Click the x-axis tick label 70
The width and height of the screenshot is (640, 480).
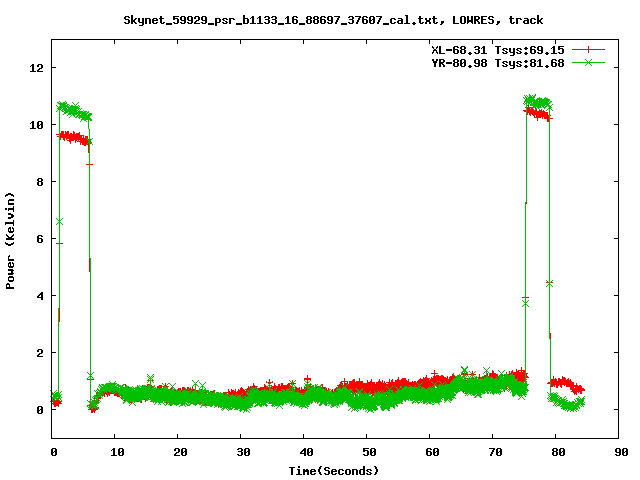click(495, 452)
